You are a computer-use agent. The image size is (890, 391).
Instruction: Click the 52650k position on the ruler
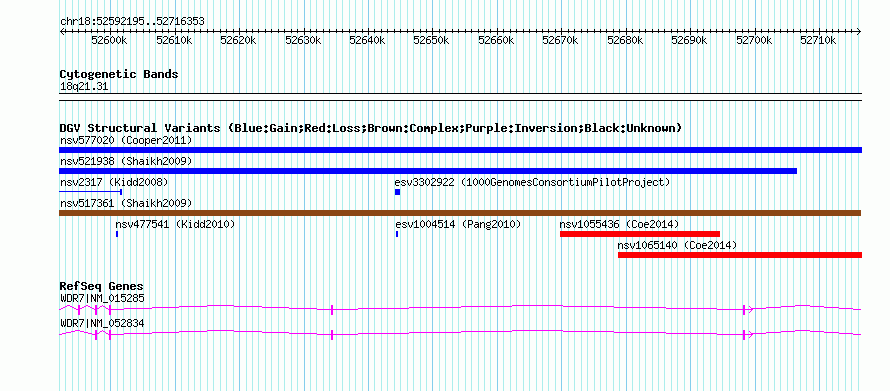432,41
